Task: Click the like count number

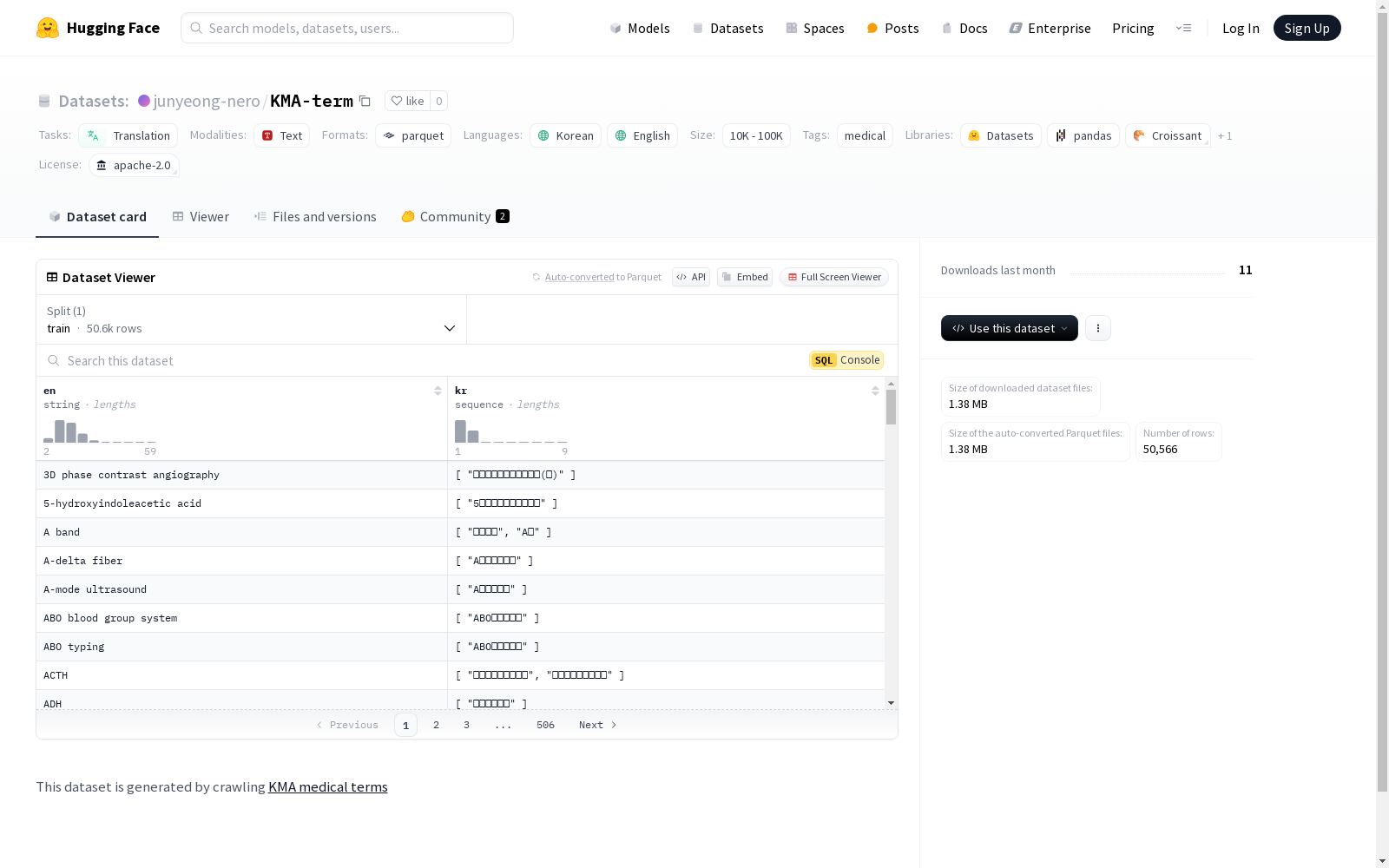Action: (x=439, y=101)
